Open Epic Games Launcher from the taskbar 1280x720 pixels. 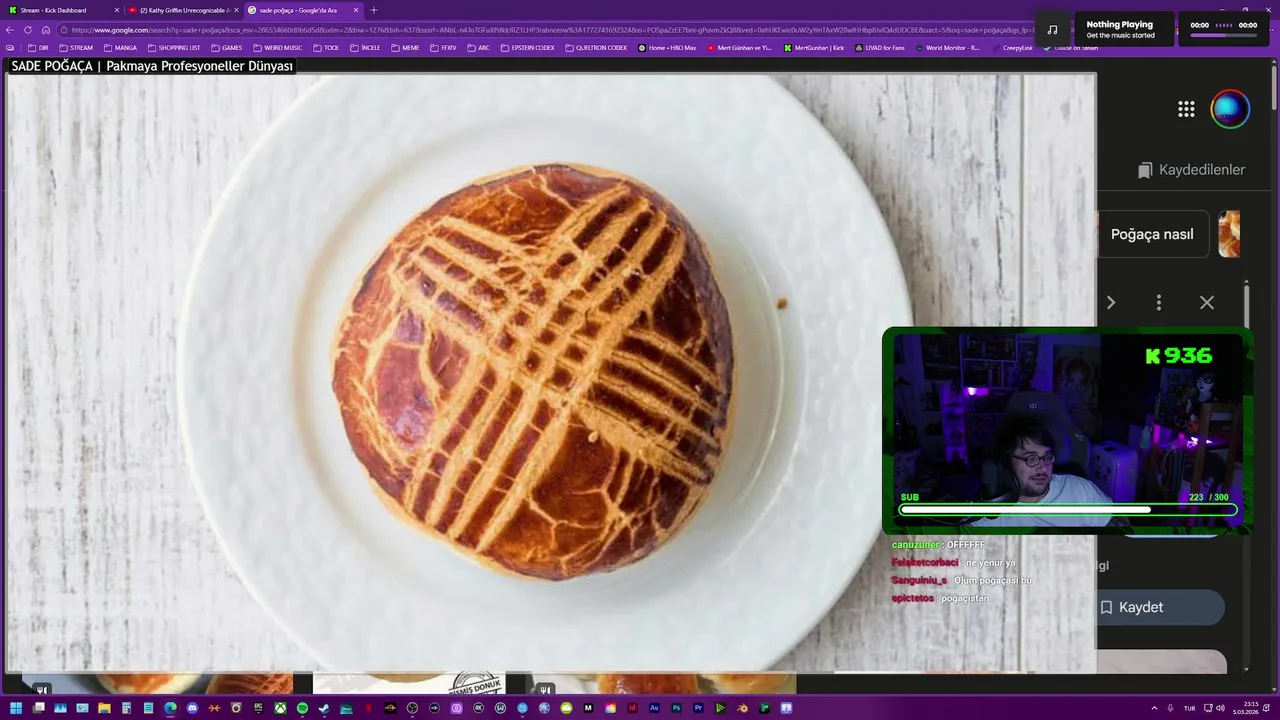point(258,708)
